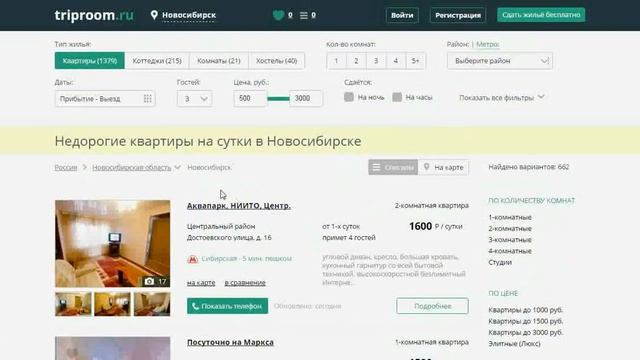
Task: Click the Россия breadcrumb link
Action: [66, 167]
